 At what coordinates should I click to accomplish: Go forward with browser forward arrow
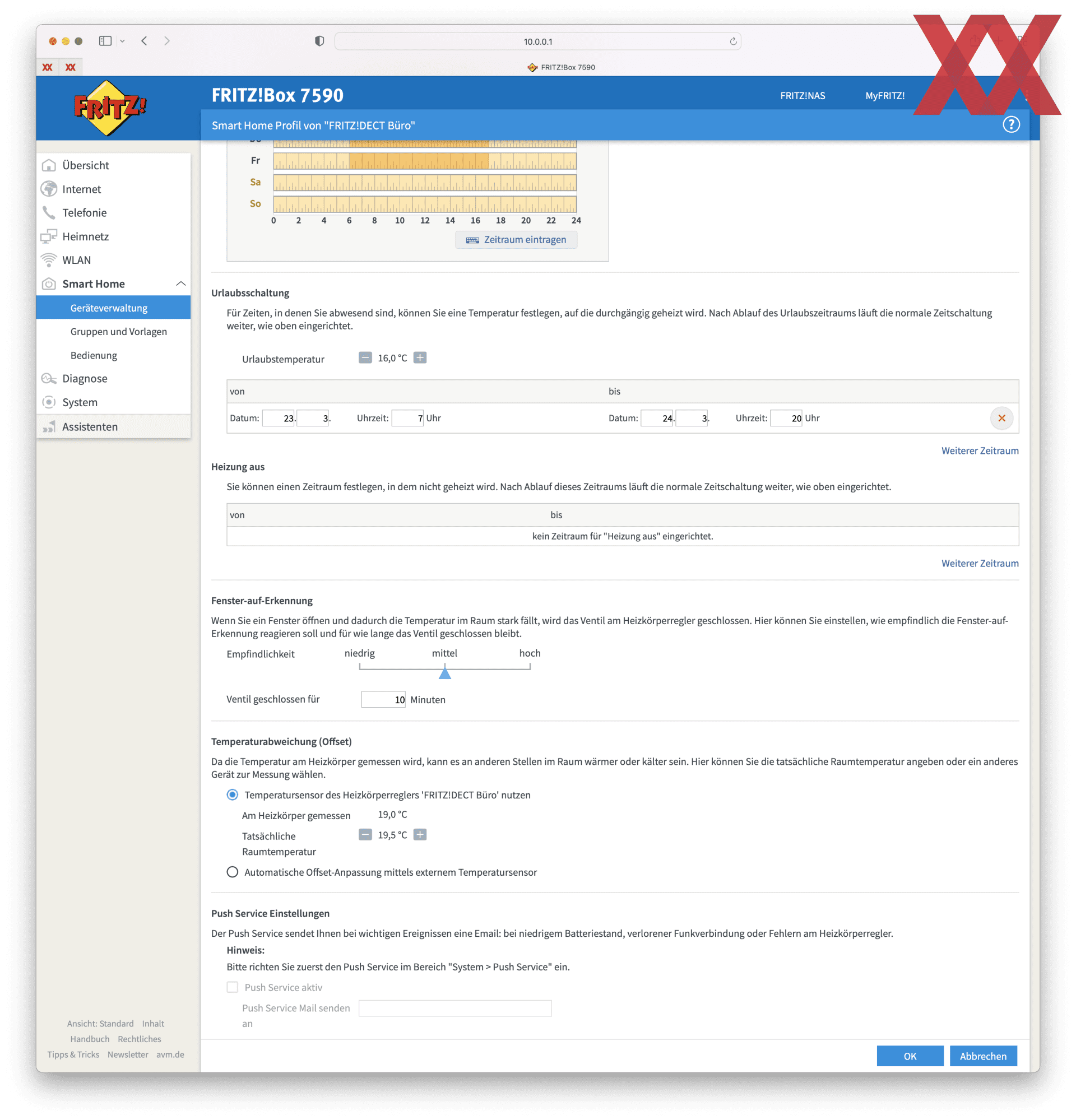pyautogui.click(x=167, y=41)
